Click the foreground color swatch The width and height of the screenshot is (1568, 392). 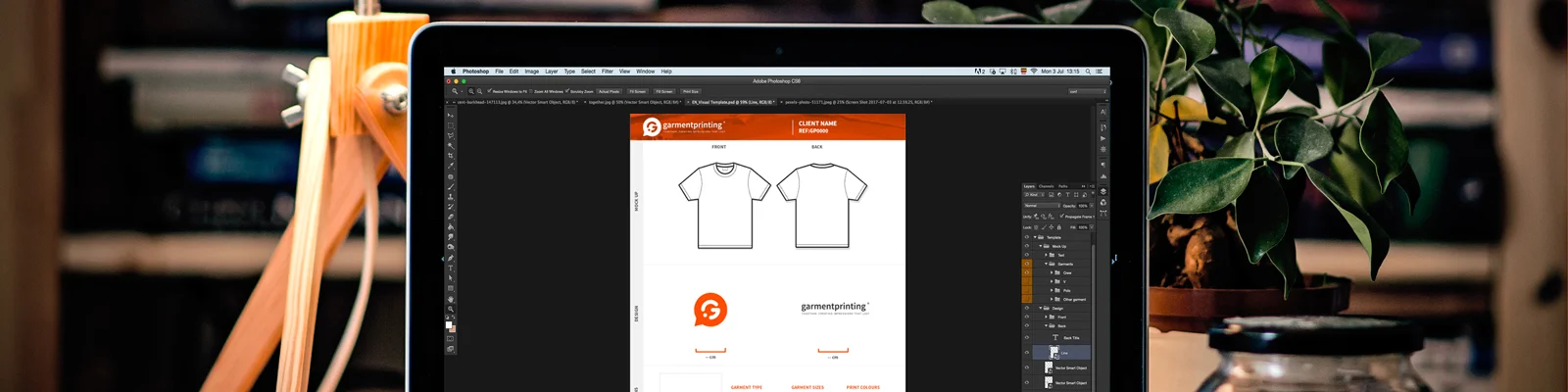pos(449,323)
